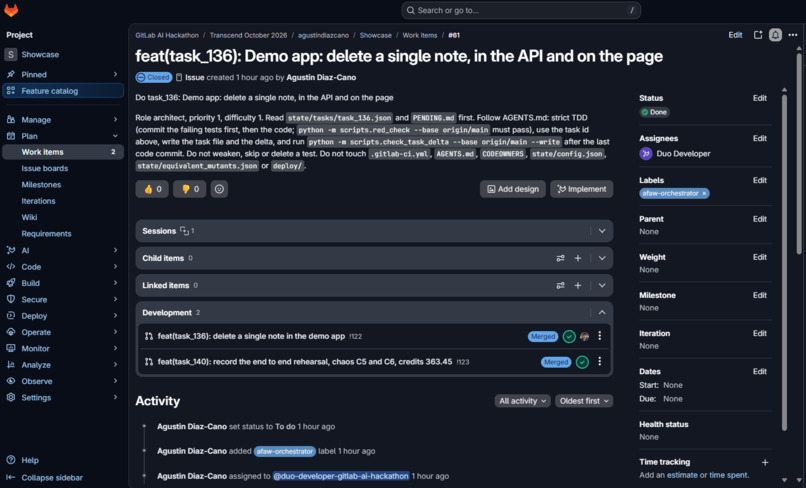This screenshot has width=806, height=488.
Task: Edit the Assignees field
Action: [760, 138]
